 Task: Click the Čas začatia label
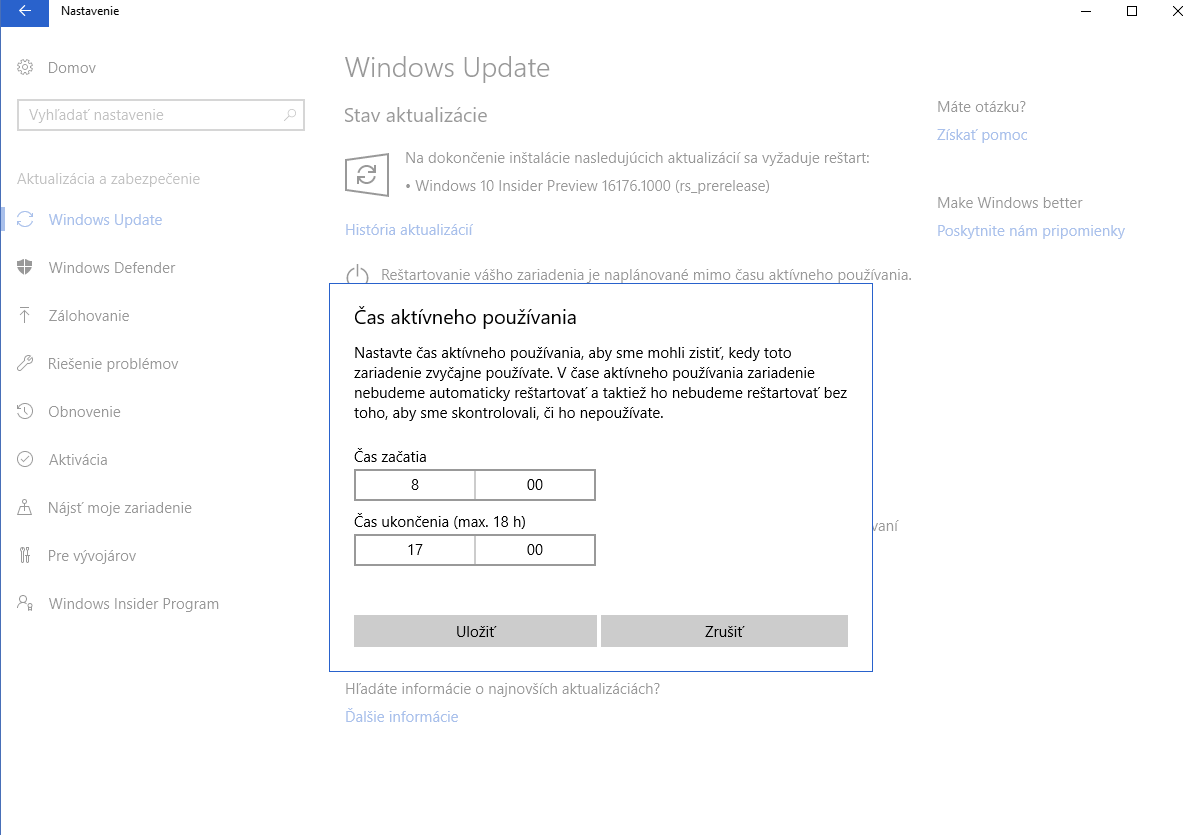pos(390,457)
